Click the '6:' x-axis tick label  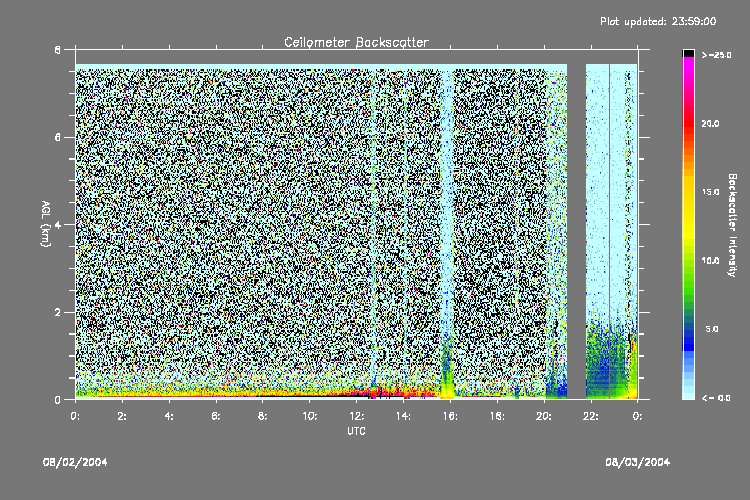216,416
